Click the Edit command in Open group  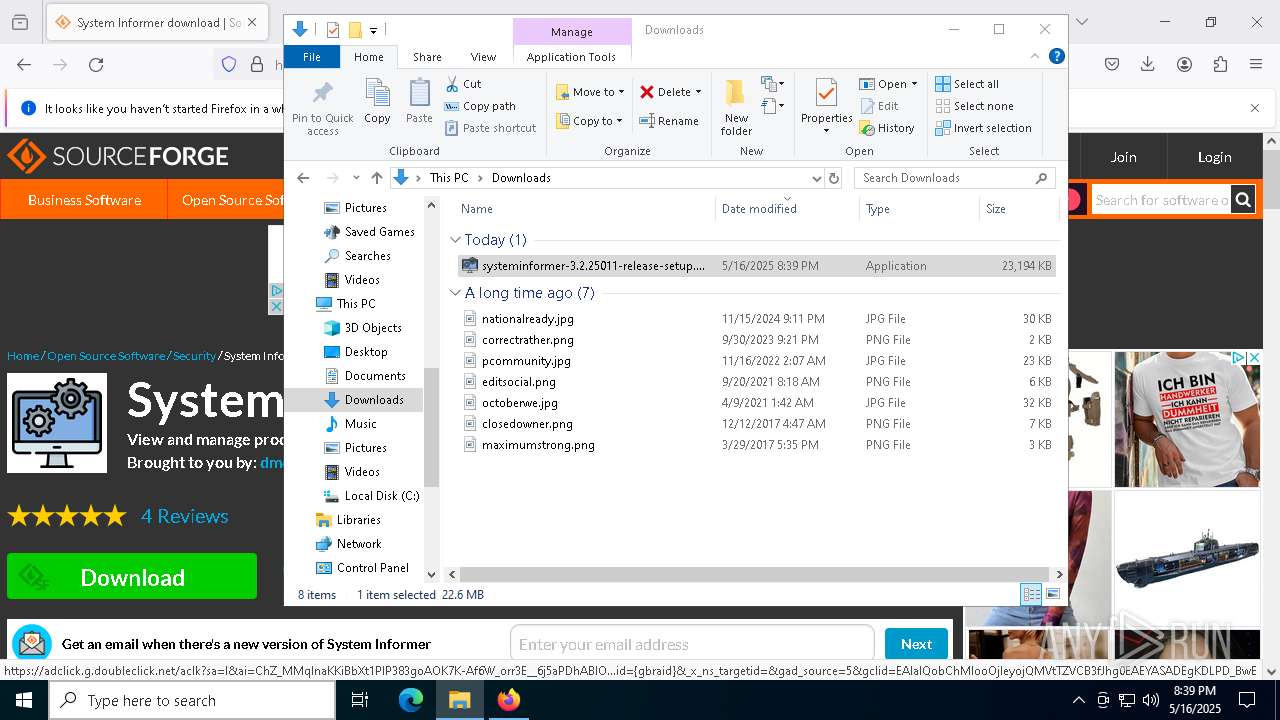coord(879,106)
